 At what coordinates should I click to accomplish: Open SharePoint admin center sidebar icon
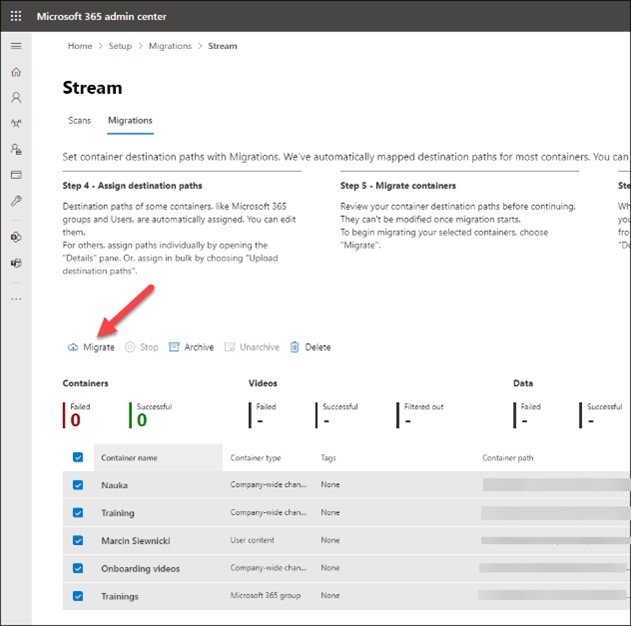16,238
